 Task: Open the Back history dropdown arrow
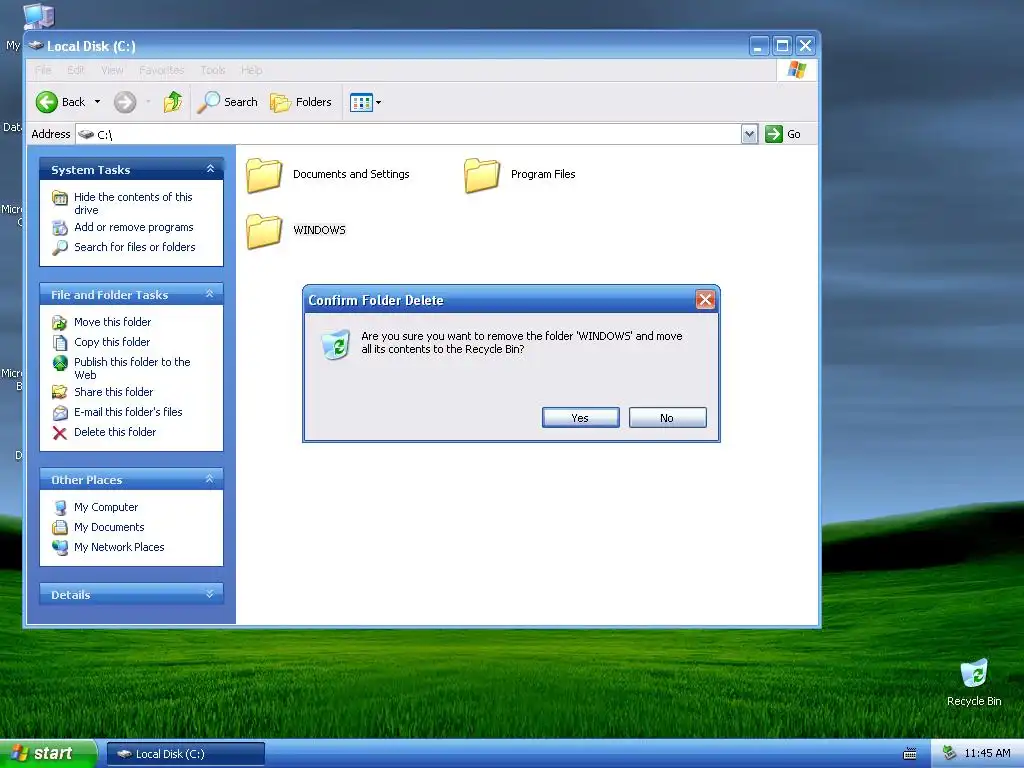pyautogui.click(x=97, y=102)
